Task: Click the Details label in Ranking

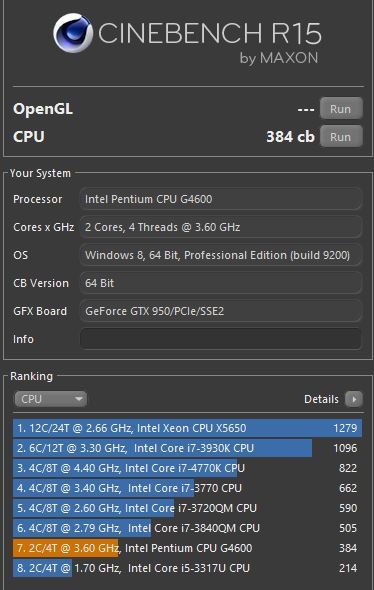Action: (321, 399)
